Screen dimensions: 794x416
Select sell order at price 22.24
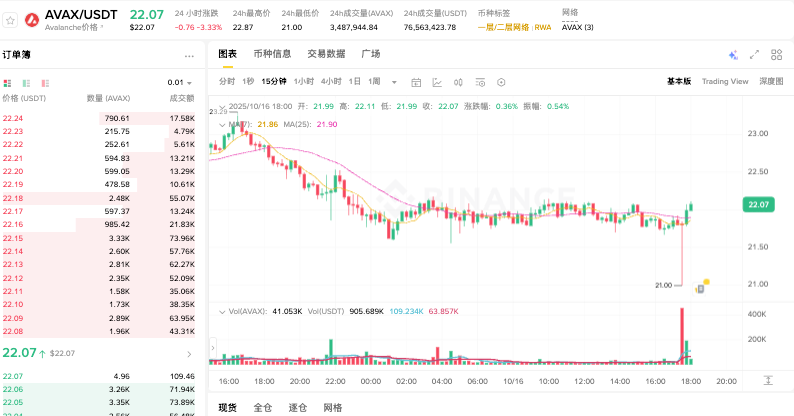(99, 118)
